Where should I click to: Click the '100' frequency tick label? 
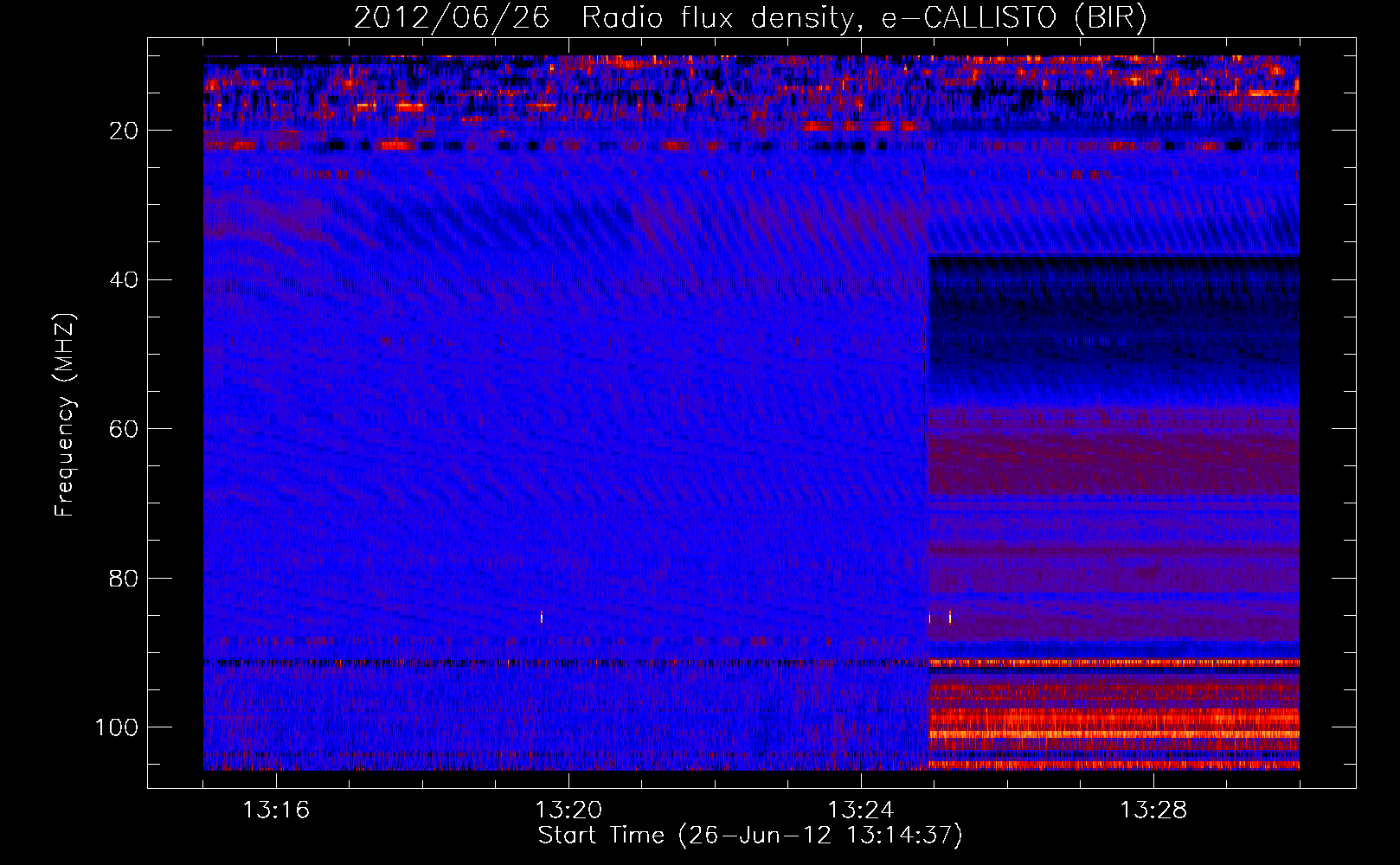(117, 727)
